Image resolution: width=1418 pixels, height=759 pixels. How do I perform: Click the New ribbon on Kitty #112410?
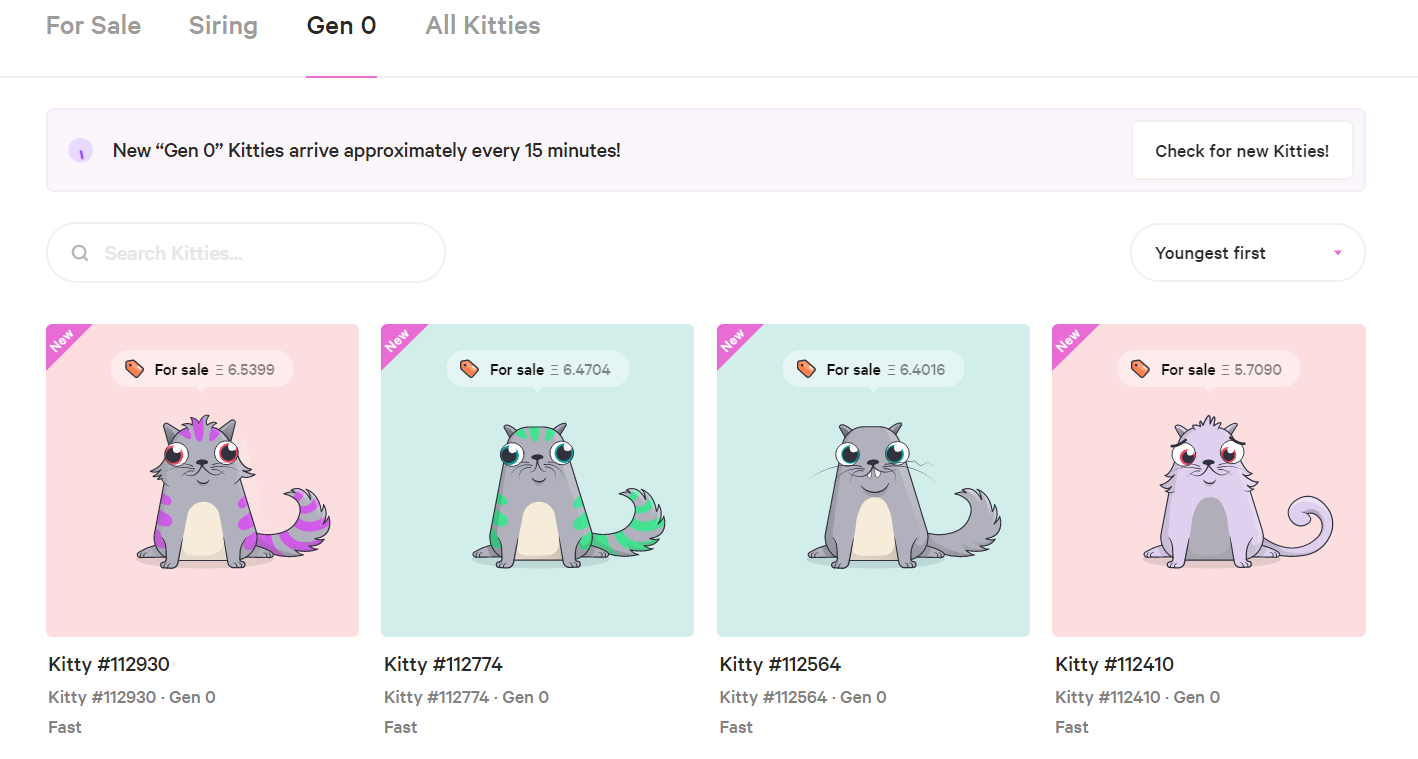tap(1068, 341)
